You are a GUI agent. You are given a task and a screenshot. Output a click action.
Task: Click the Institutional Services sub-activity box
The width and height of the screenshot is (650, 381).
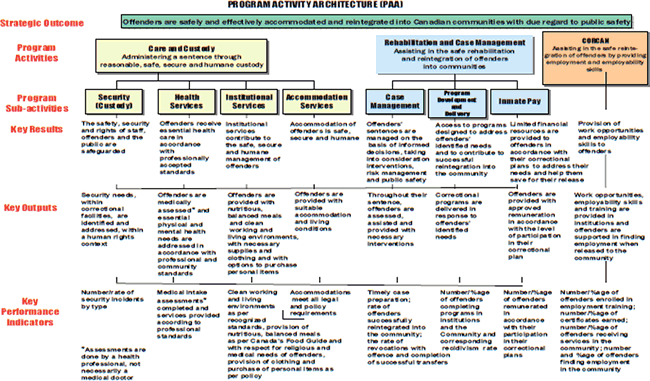[x=249, y=101]
